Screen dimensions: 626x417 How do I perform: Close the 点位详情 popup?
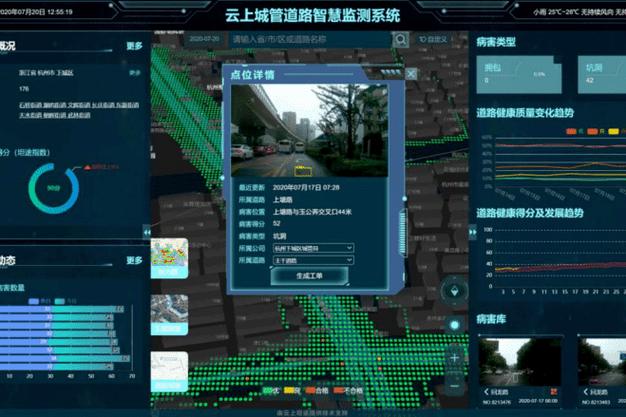(411, 73)
